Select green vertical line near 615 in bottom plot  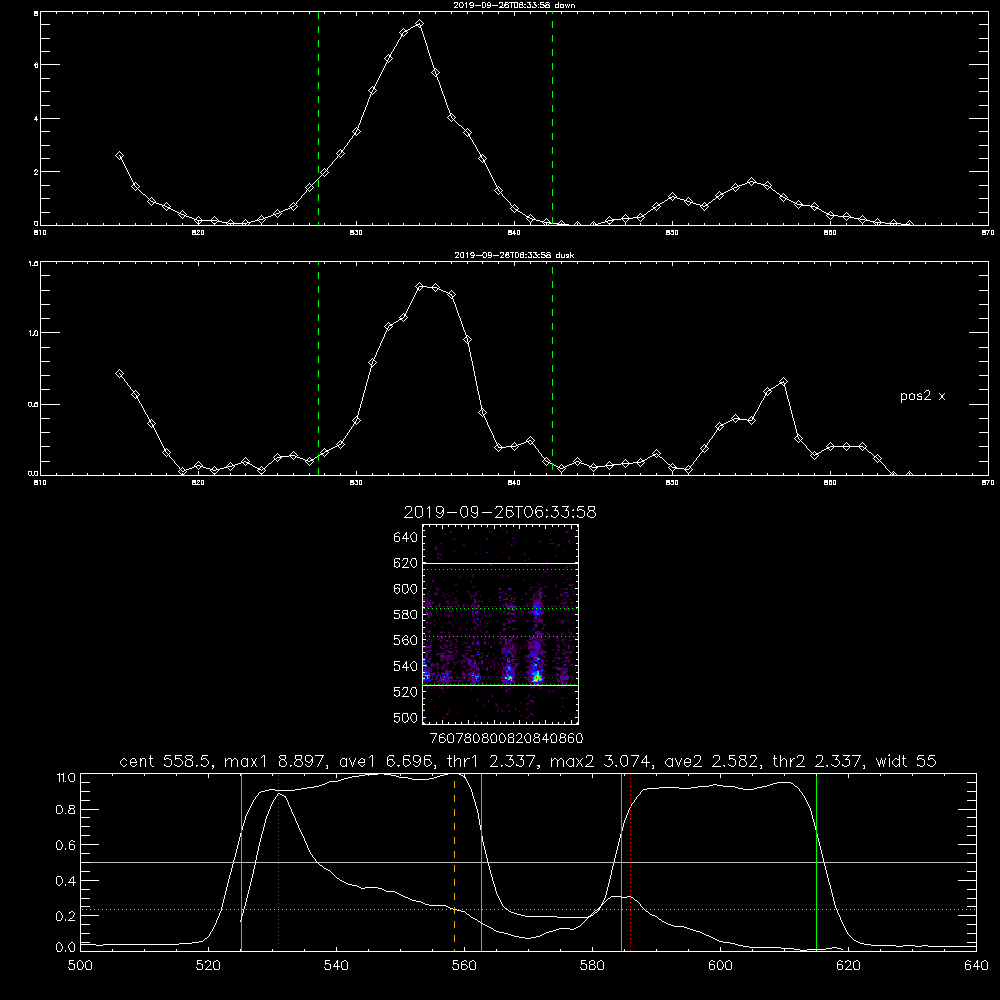(x=816, y=861)
